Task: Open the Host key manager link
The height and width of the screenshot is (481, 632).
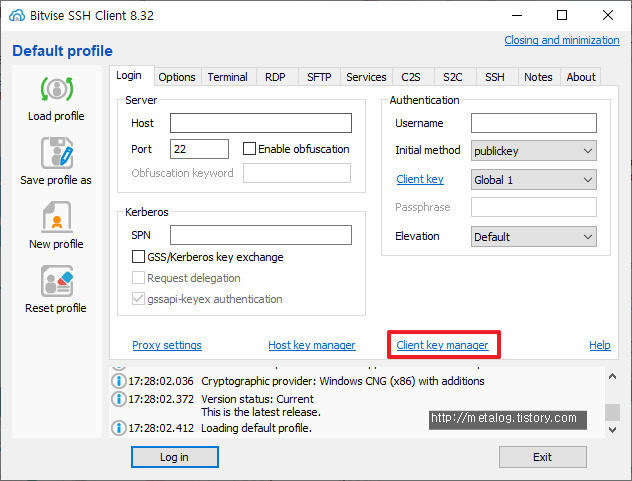Action: pyautogui.click(x=312, y=345)
